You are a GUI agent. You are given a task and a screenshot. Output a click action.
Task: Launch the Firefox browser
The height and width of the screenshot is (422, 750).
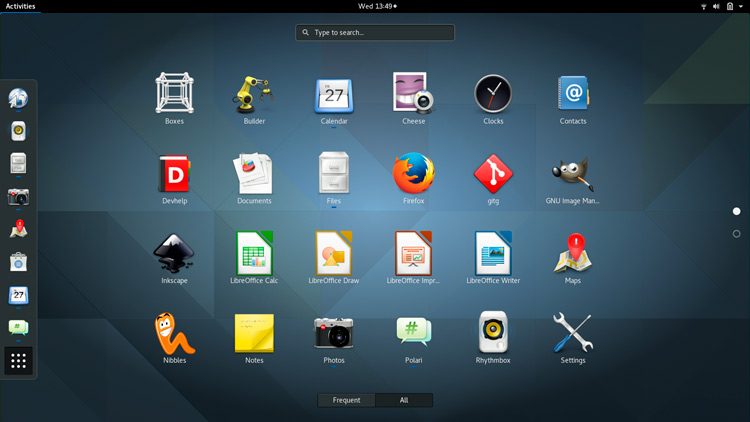click(413, 173)
